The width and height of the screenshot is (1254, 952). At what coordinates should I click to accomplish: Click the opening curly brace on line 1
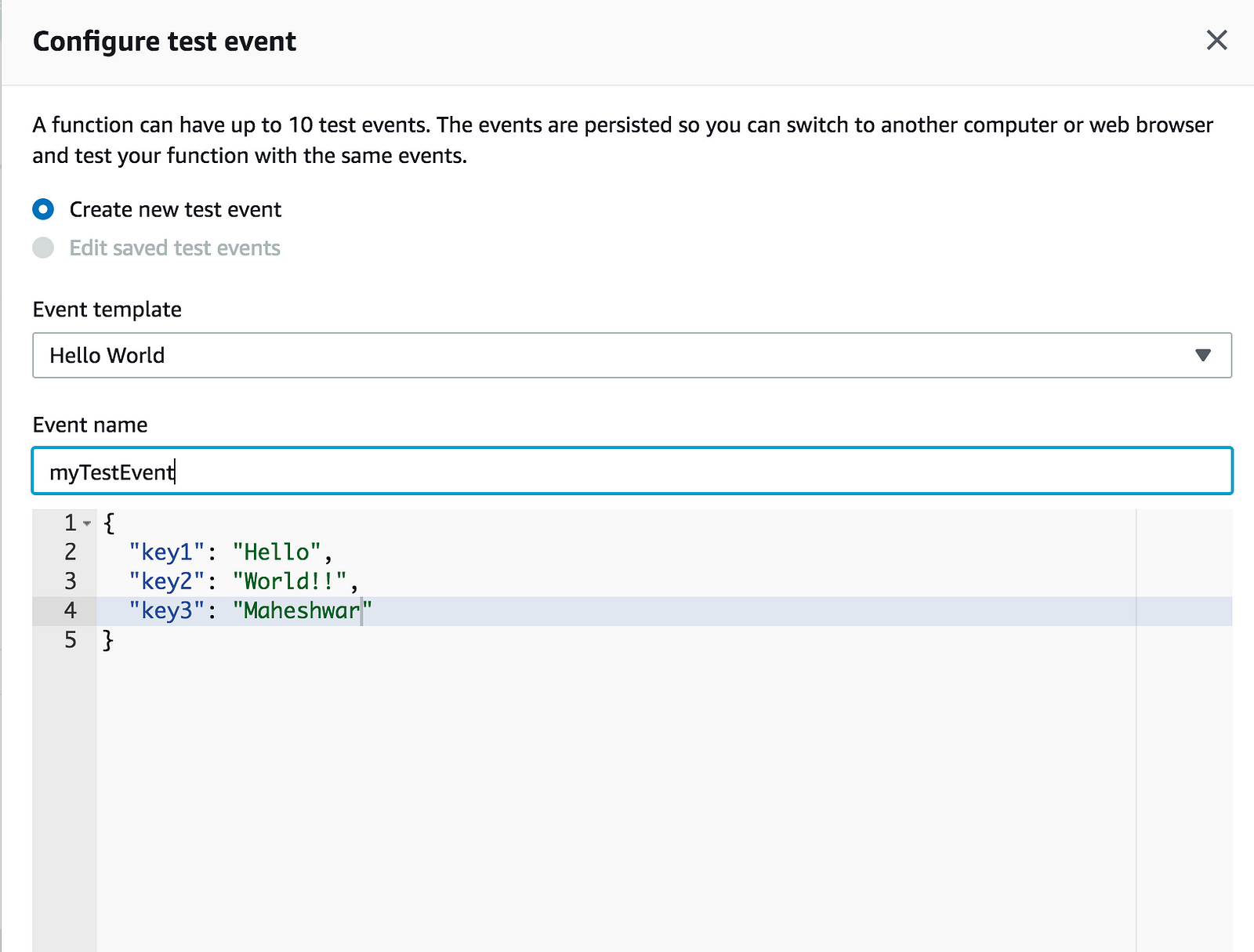(109, 523)
